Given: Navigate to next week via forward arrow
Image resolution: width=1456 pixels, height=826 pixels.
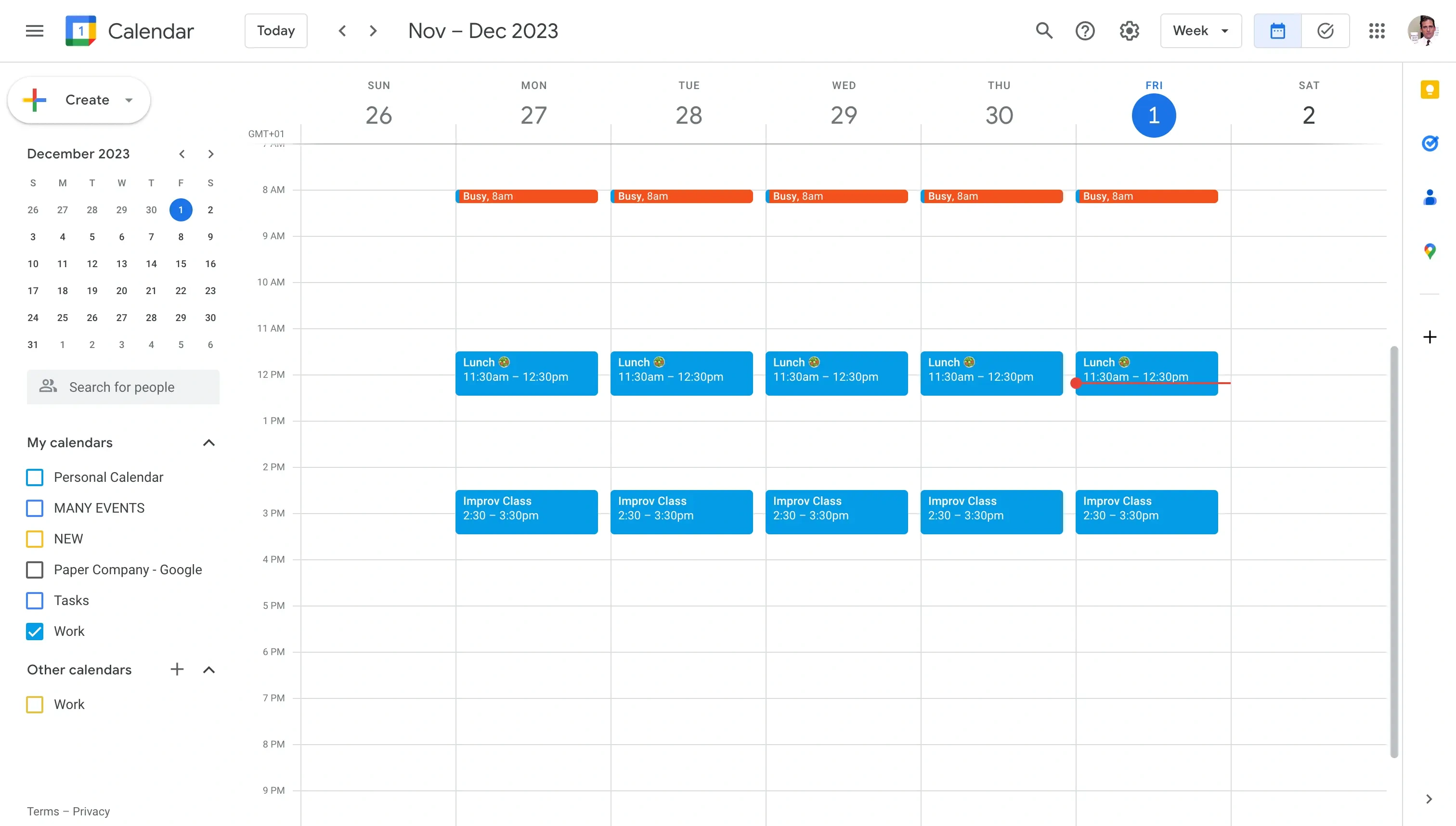Looking at the screenshot, I should click(x=373, y=30).
